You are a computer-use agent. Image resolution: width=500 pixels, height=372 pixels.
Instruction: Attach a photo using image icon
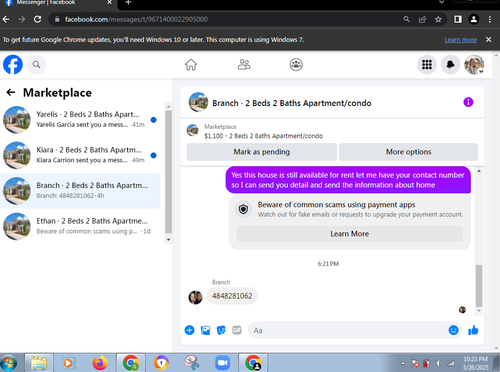[205, 330]
